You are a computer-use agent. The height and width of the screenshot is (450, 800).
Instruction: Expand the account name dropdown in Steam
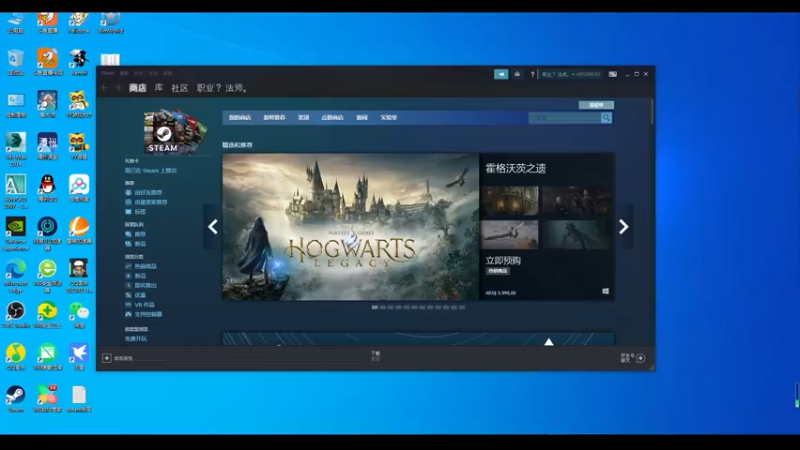(571, 74)
